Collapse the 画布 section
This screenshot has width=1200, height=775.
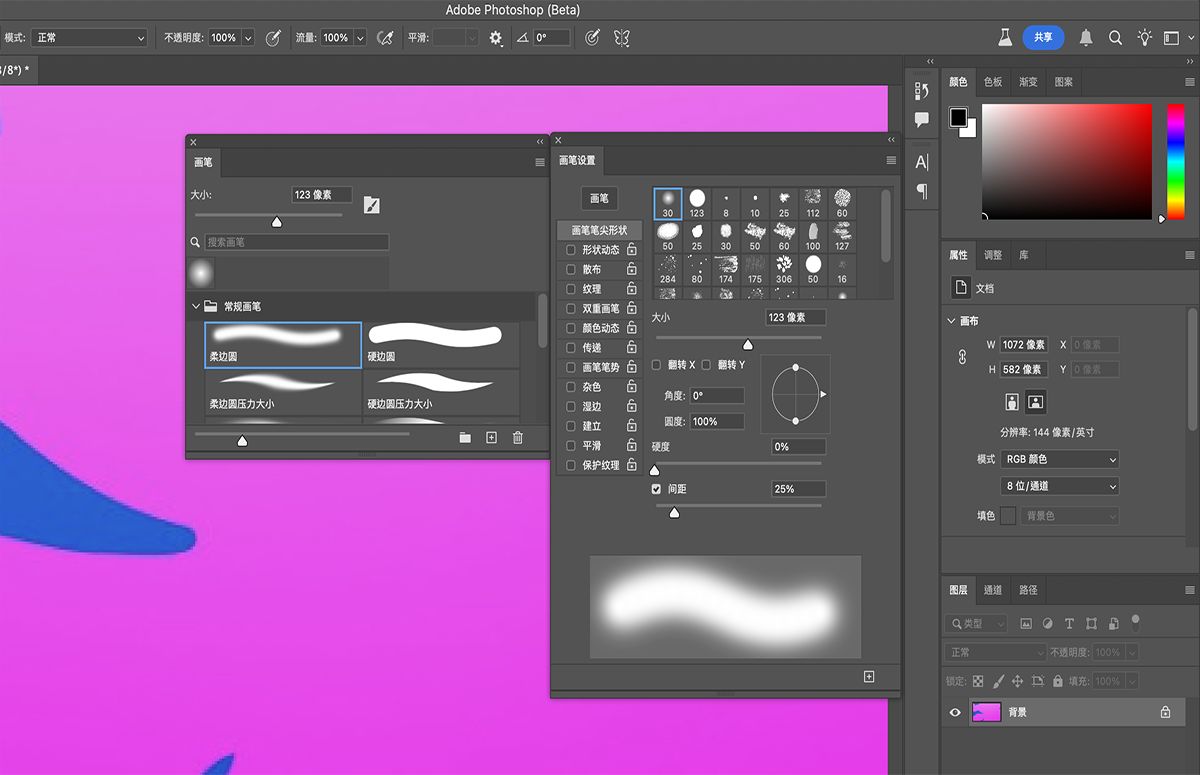click(x=951, y=321)
